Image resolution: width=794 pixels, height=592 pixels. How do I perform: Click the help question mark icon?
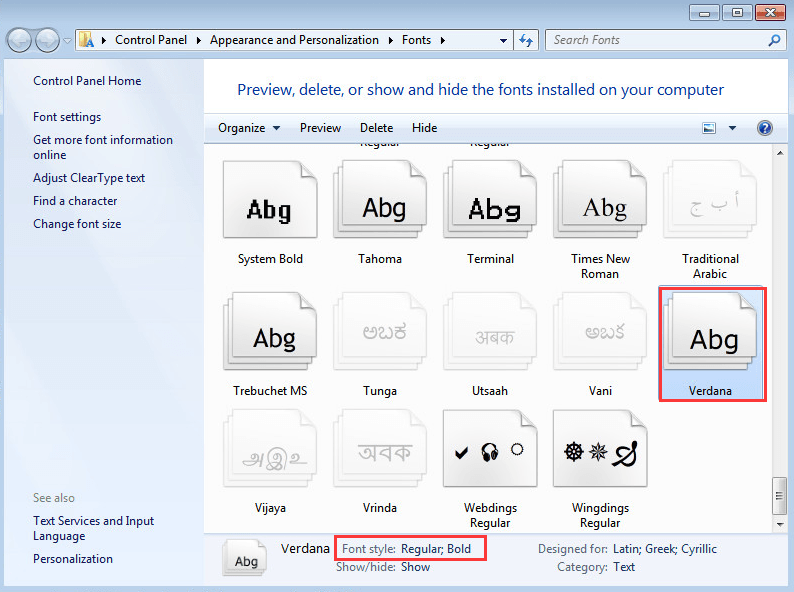[x=765, y=128]
